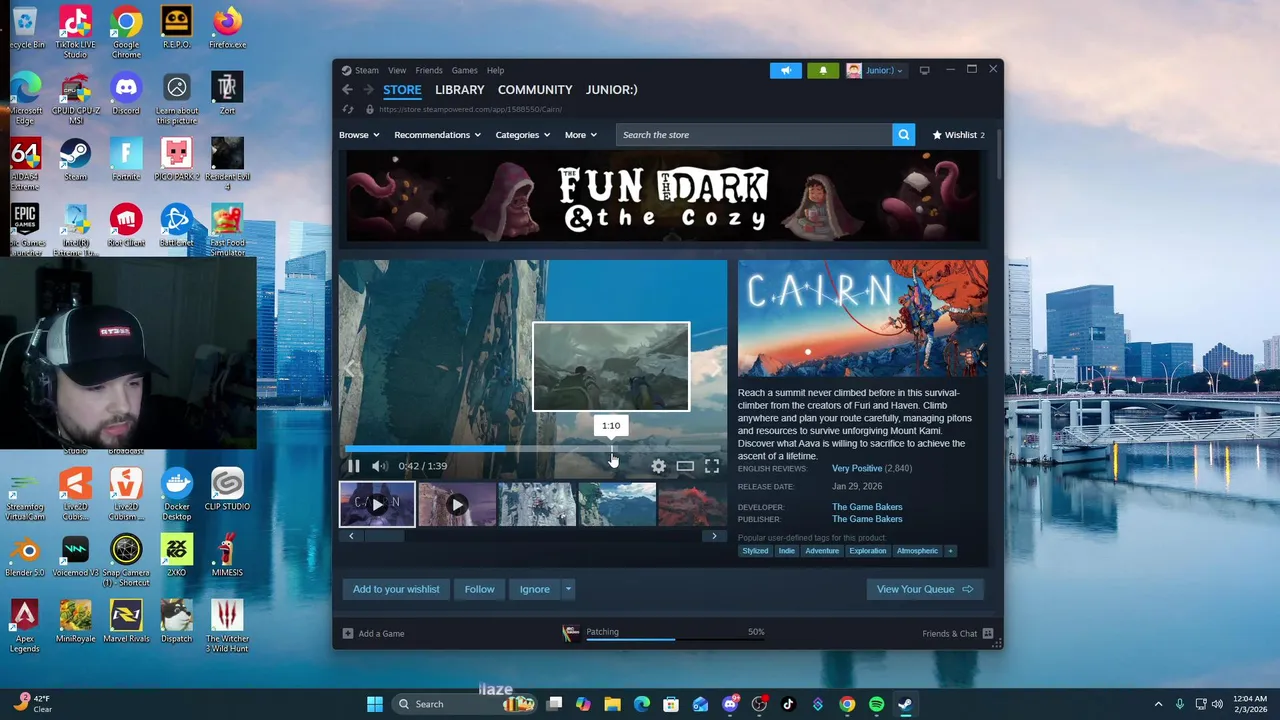The image size is (1280, 720).
Task: Click View Your Queue
Action: tap(925, 589)
